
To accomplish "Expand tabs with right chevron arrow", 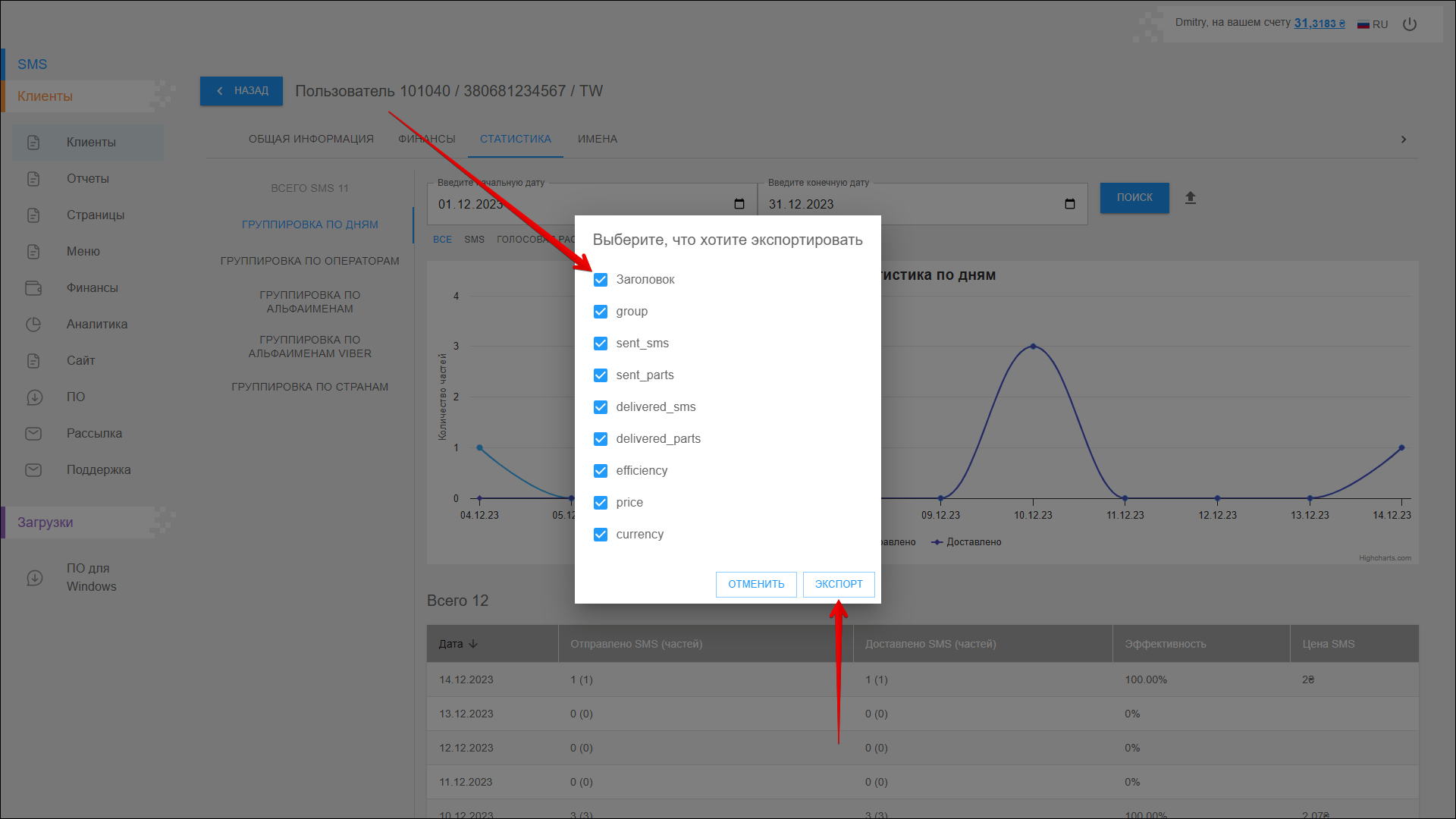I will click(1404, 140).
